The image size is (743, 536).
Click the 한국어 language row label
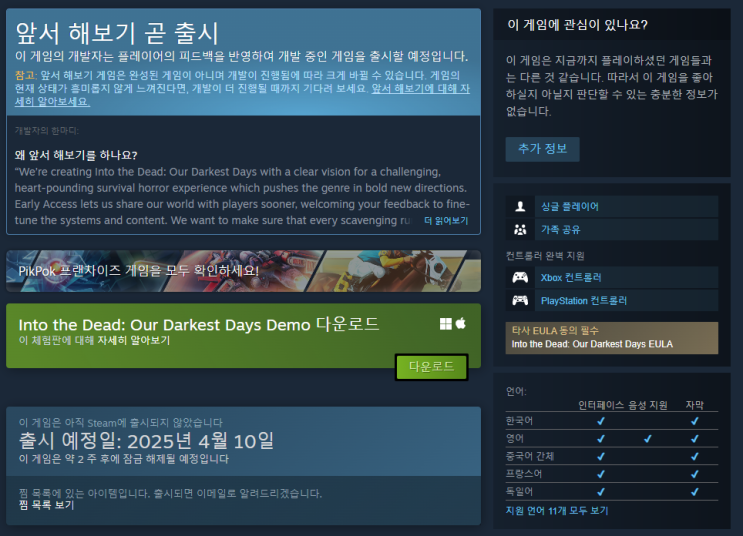pyautogui.click(x=519, y=421)
